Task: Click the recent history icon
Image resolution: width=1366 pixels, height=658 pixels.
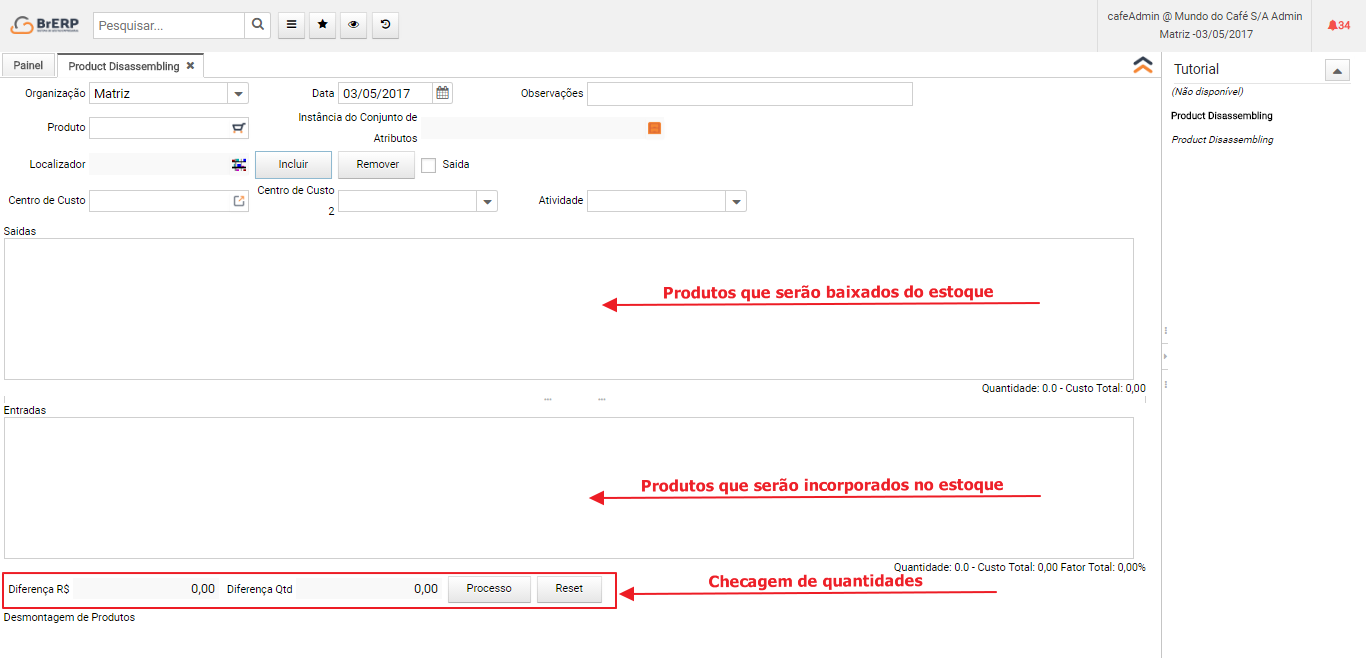Action: coord(385,25)
